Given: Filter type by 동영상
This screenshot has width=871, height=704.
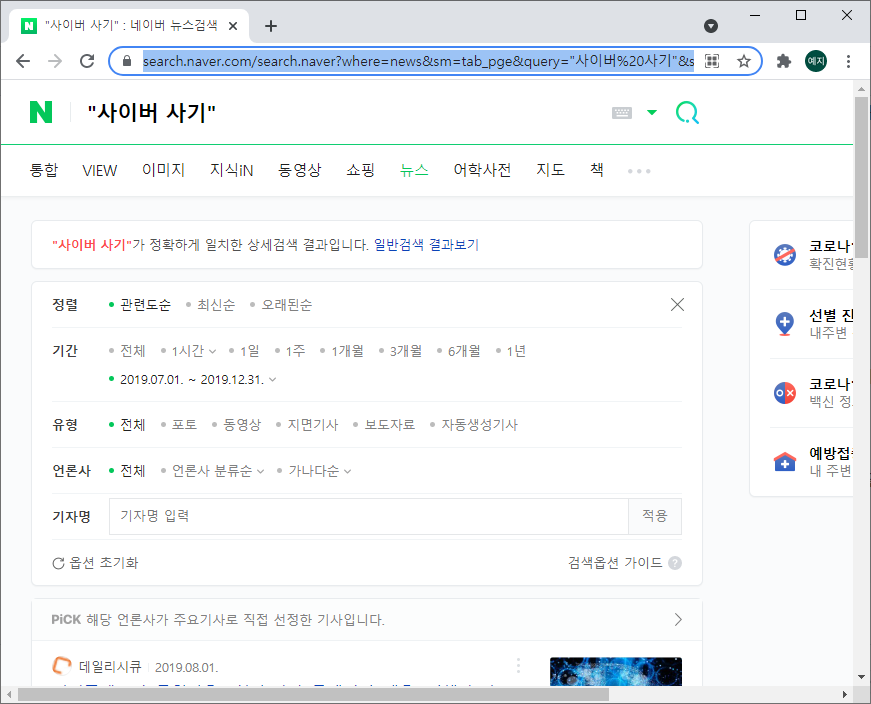Looking at the screenshot, I should pyautogui.click(x=242, y=425).
